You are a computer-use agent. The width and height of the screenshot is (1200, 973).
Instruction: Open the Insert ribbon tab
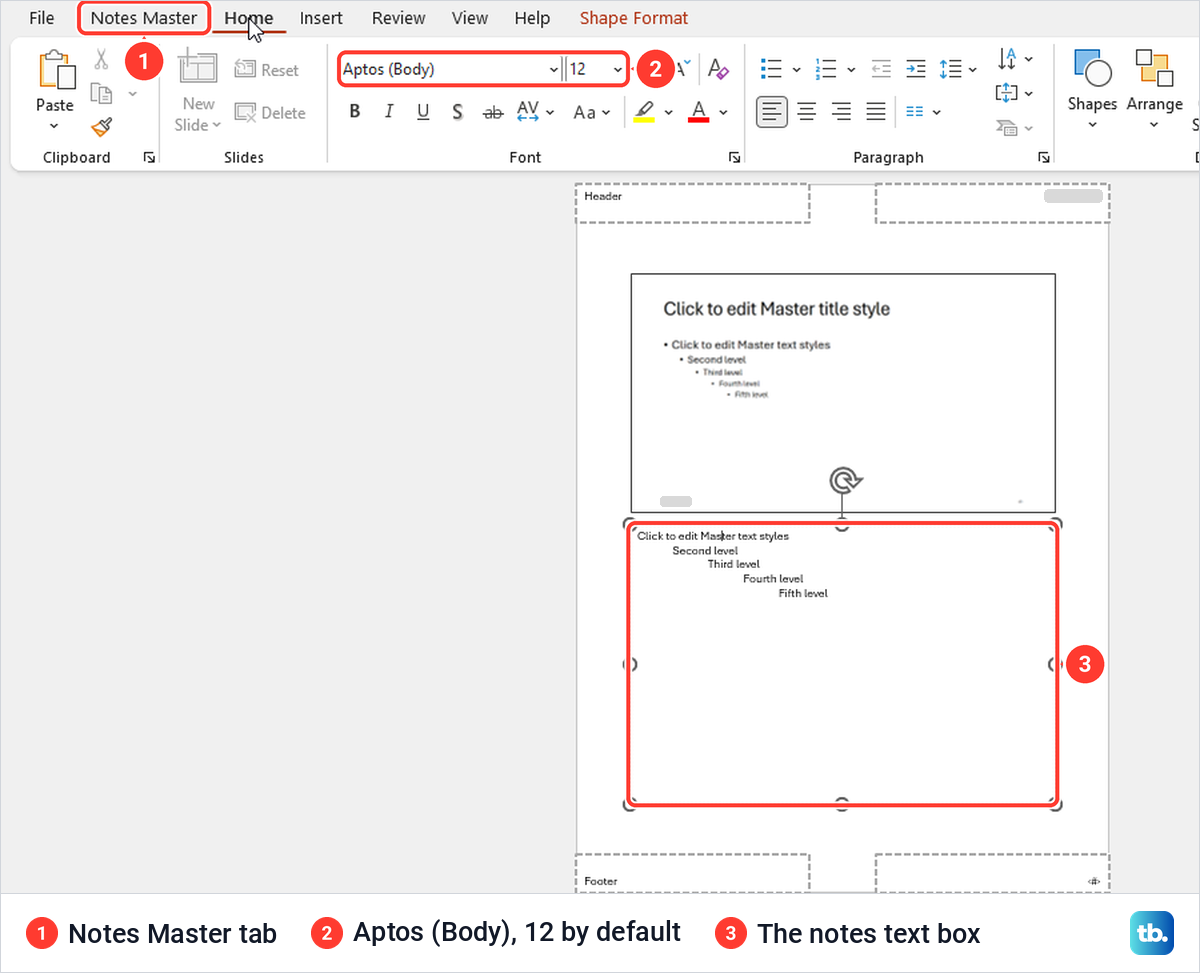click(x=321, y=18)
